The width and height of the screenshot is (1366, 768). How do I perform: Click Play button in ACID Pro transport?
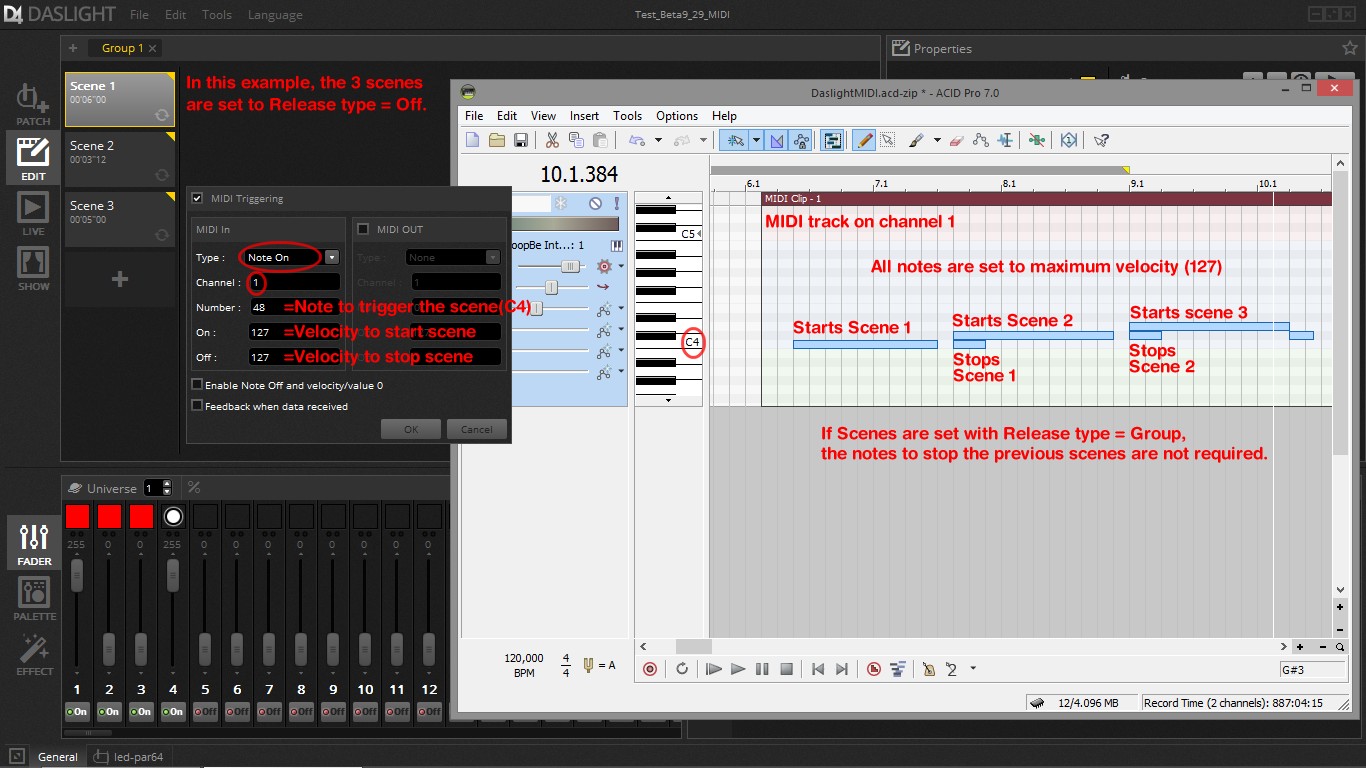click(x=738, y=669)
